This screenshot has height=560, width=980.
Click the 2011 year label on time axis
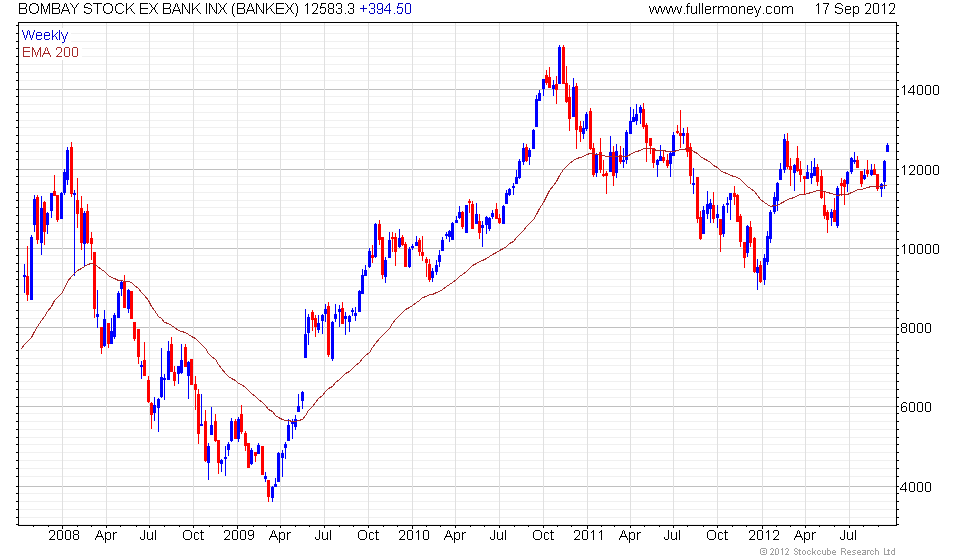589,536
